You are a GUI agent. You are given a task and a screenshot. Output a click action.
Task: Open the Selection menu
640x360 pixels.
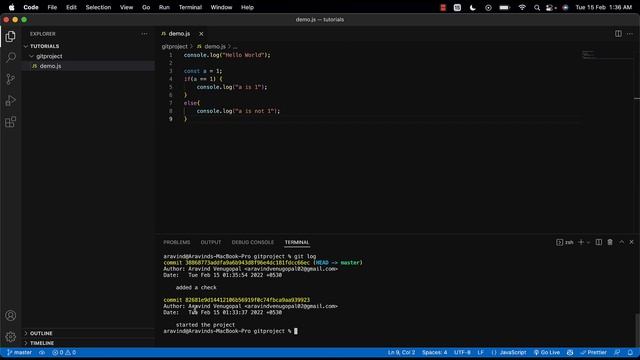98,7
